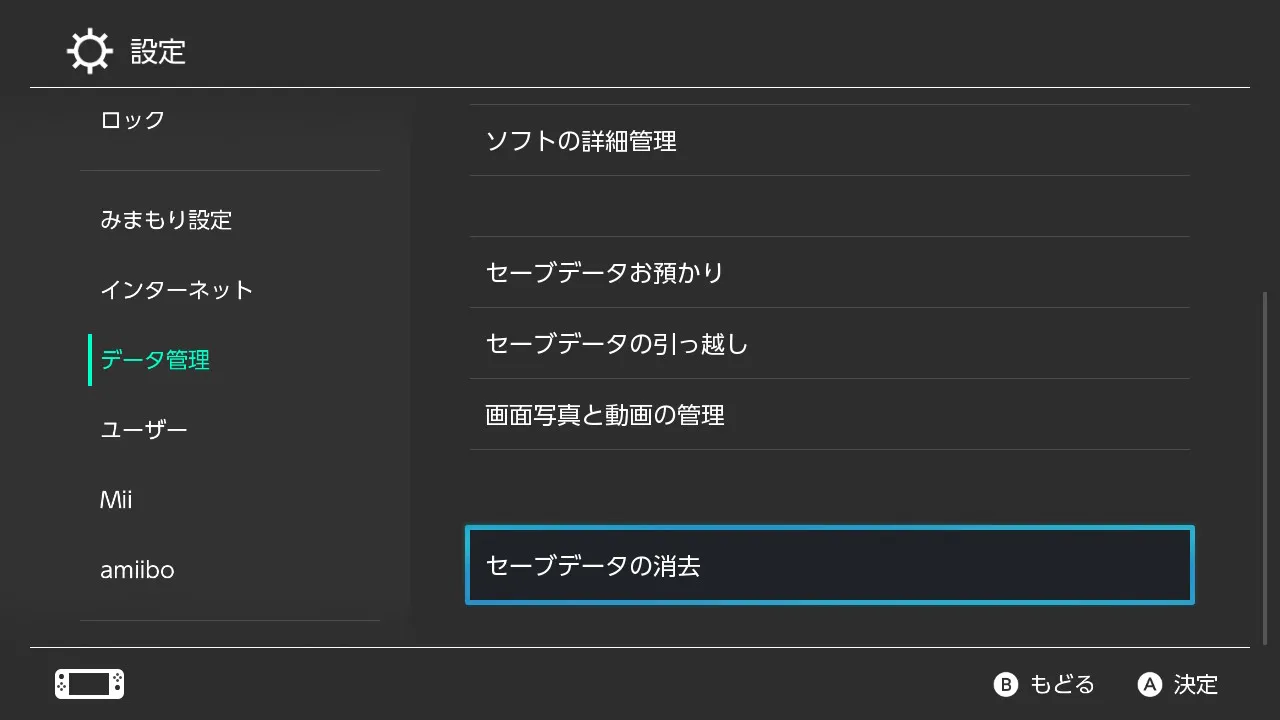Click the Switch console controller icon
Image resolution: width=1280 pixels, height=720 pixels.
point(89,684)
